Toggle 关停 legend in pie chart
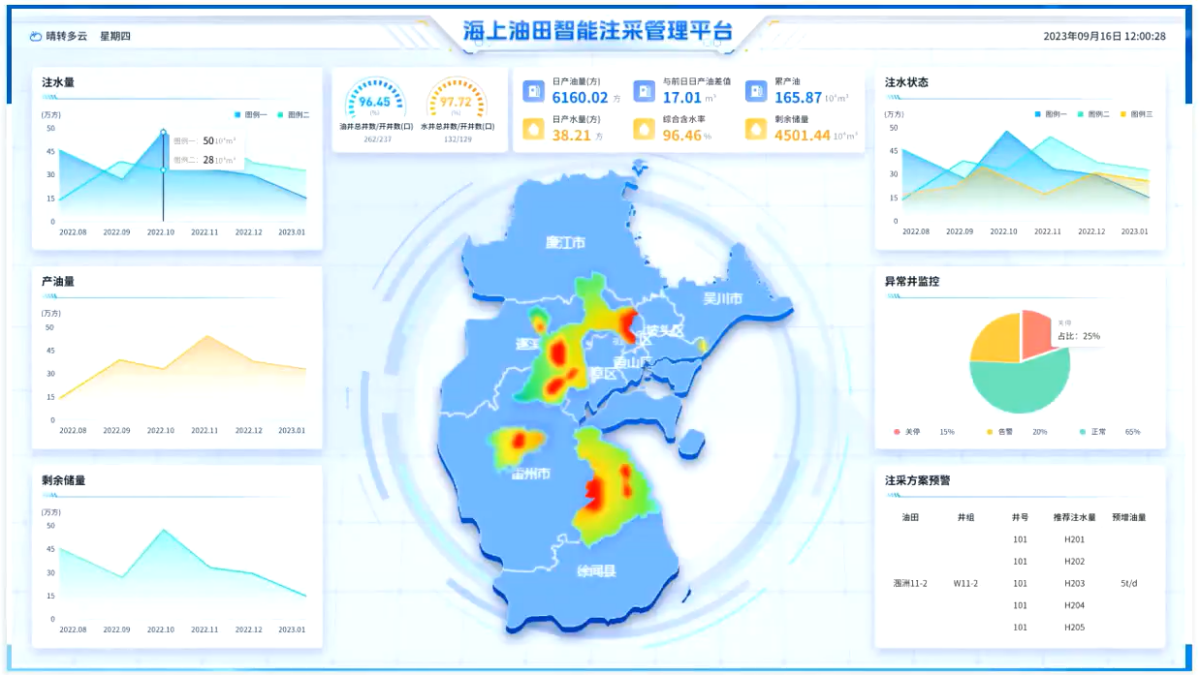The height and width of the screenshot is (675, 1200). [906, 432]
